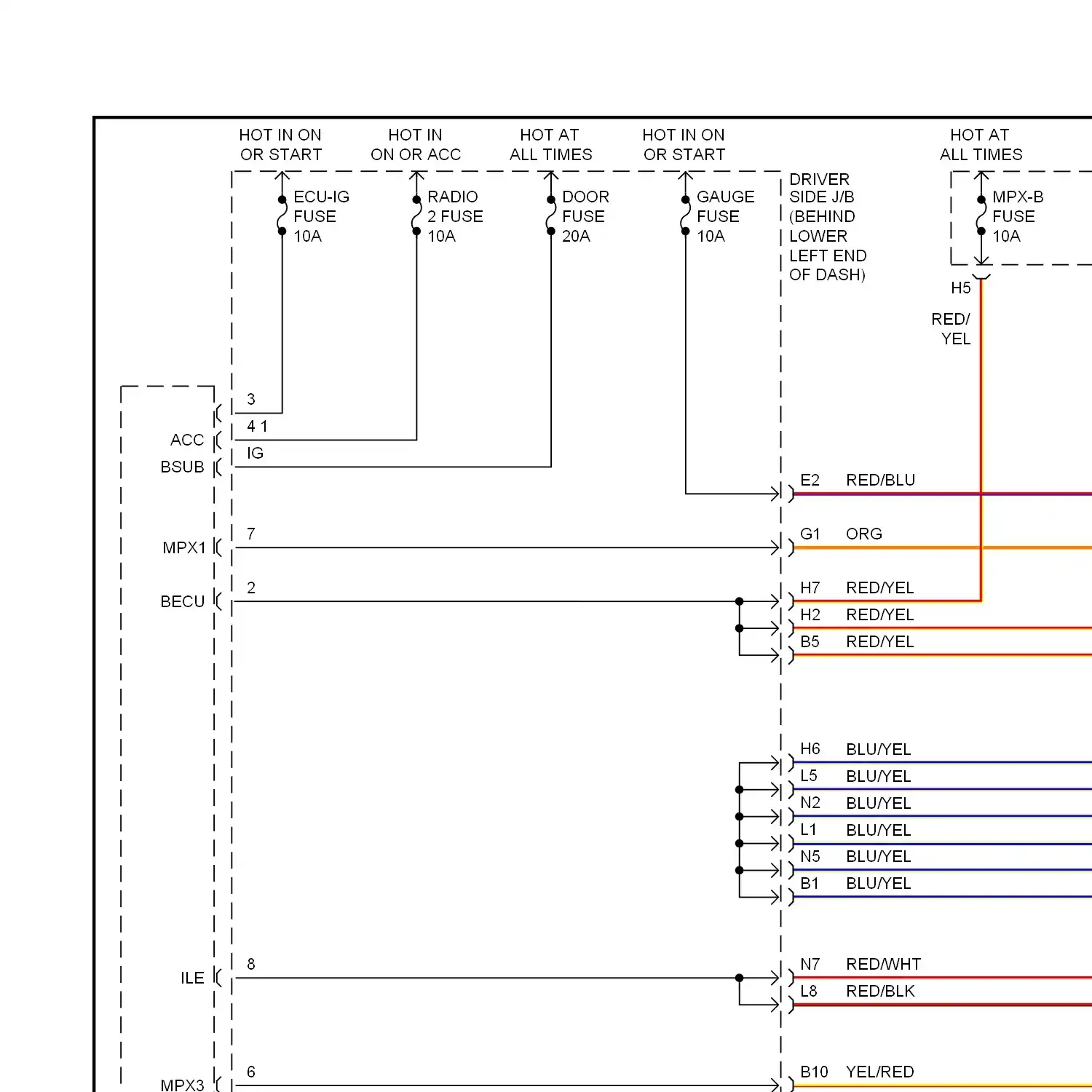
Task: Select the L1 BLU/YEL wire label
Action: 855,831
